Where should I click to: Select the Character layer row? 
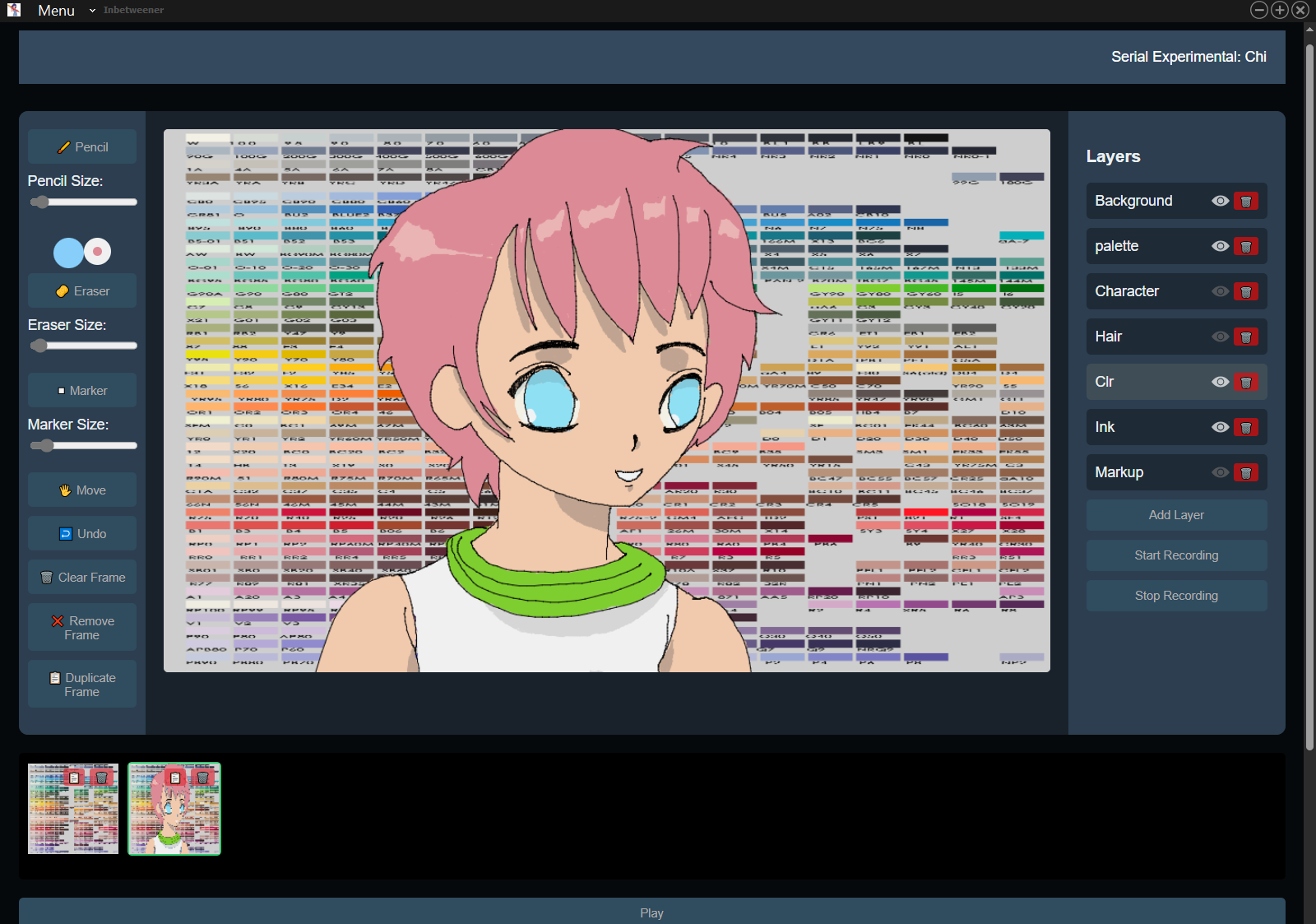tap(1176, 291)
